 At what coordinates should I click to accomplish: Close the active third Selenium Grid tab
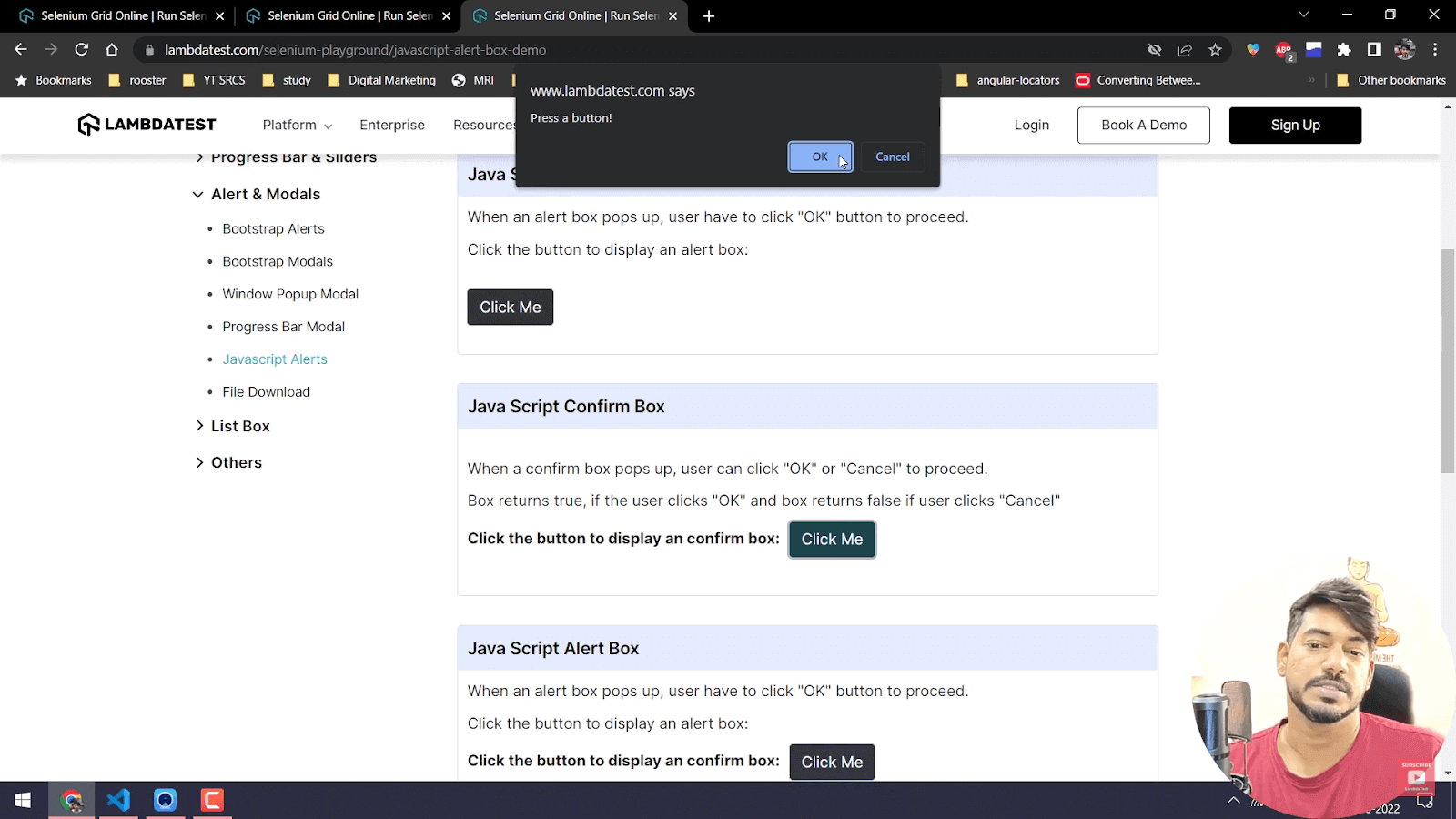[x=672, y=16]
